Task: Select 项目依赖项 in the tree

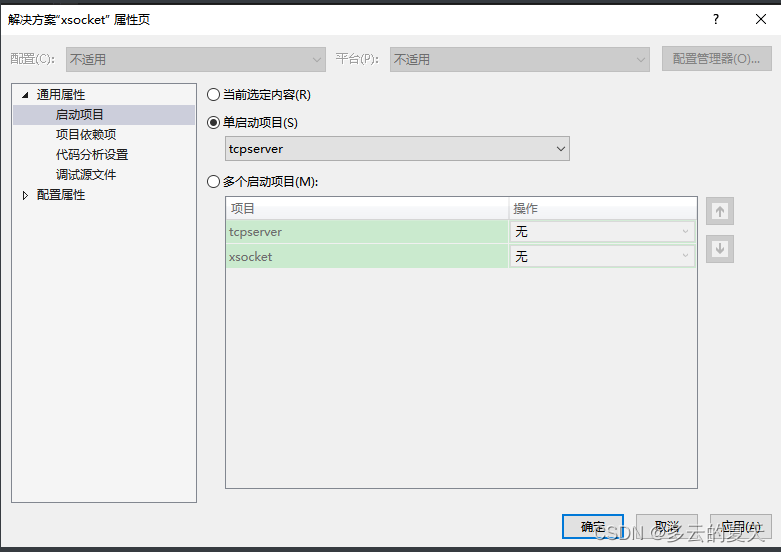Action: click(x=86, y=135)
